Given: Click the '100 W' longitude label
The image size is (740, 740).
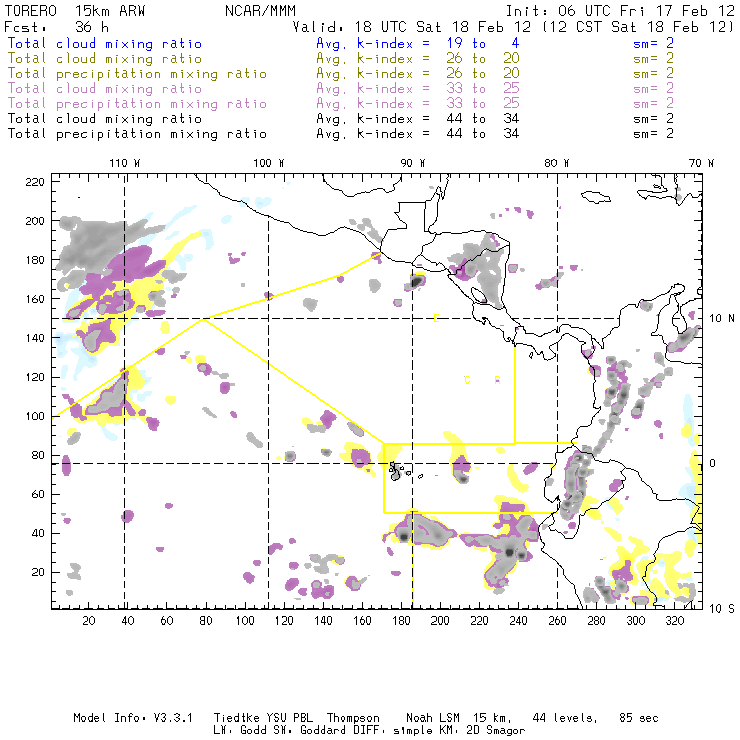Looking at the screenshot, I should click(269, 163).
